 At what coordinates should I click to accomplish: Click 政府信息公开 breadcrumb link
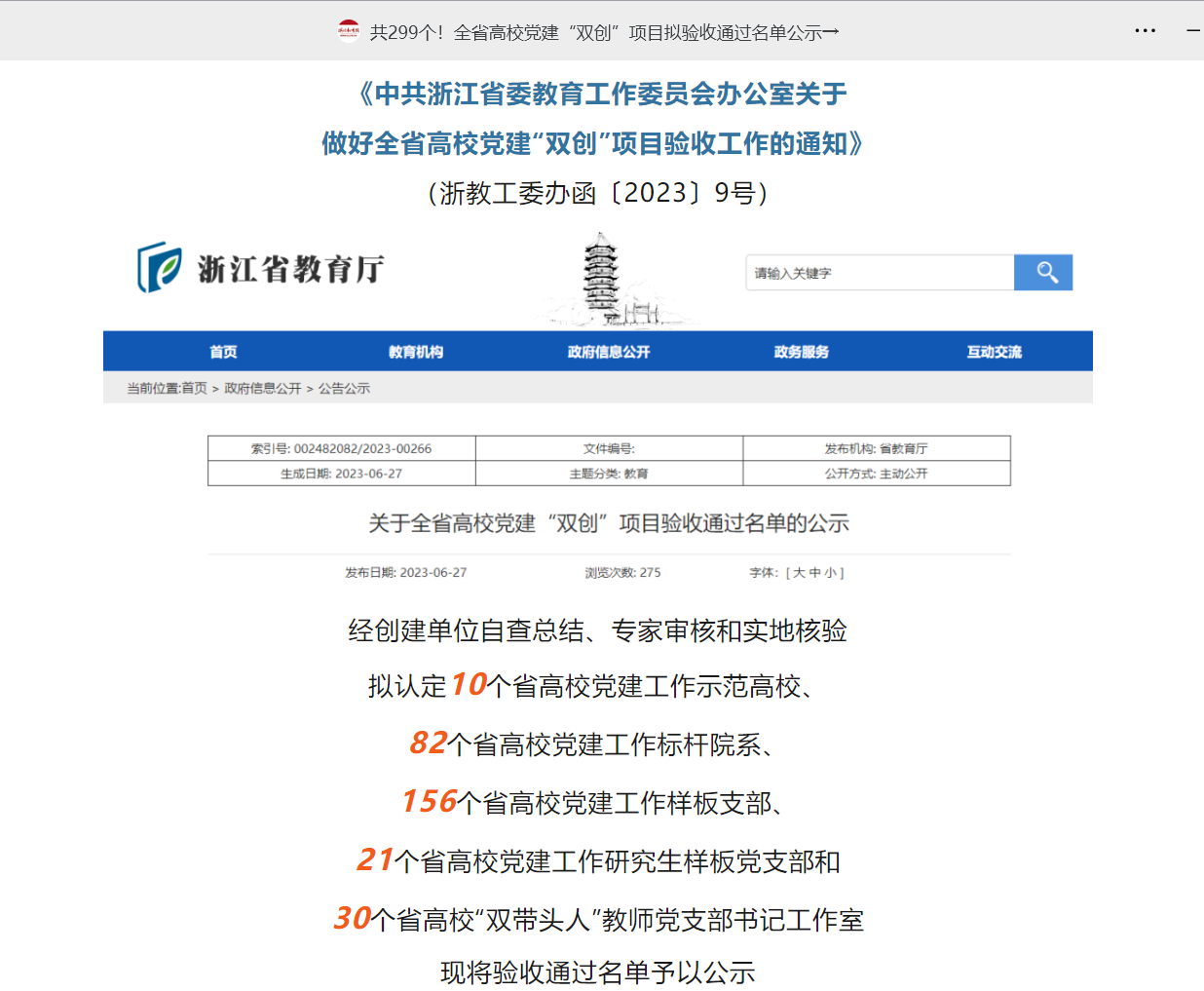(263, 388)
